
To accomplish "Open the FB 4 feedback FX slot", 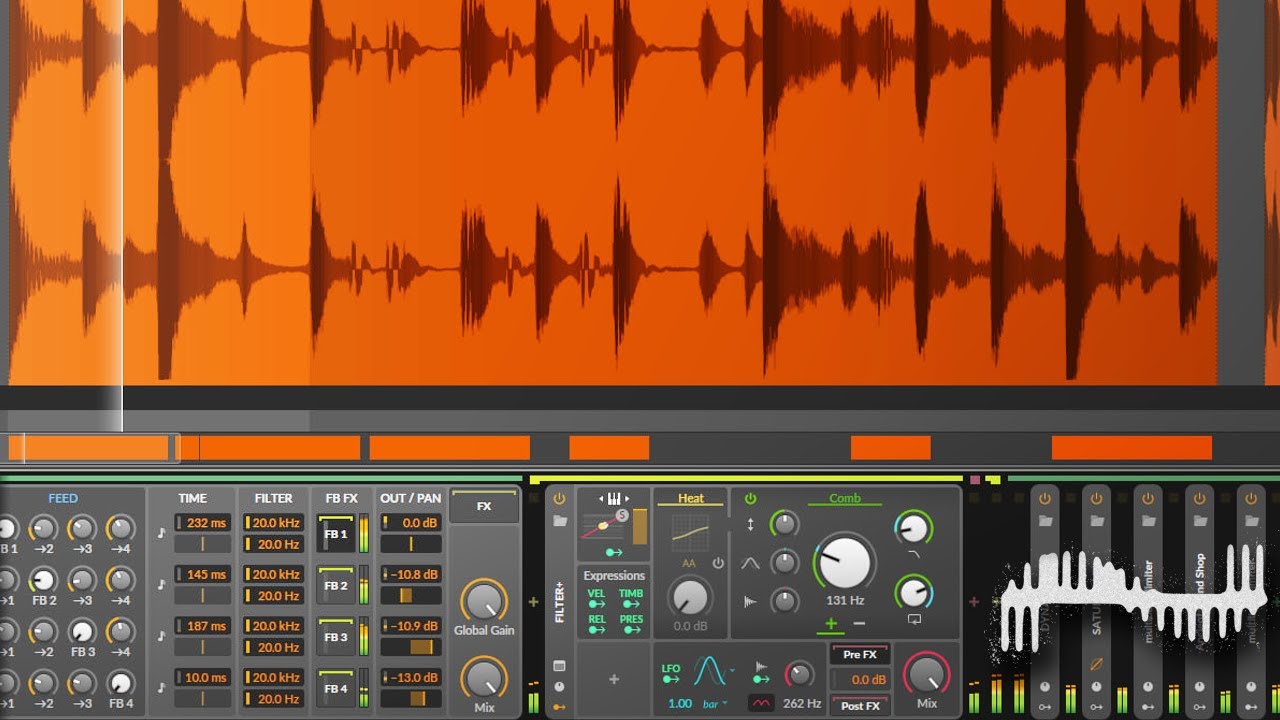I will (336, 688).
